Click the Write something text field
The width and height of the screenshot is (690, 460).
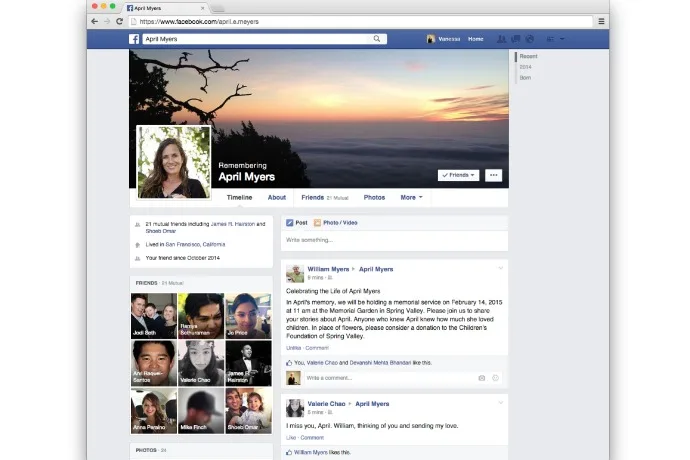tap(394, 240)
